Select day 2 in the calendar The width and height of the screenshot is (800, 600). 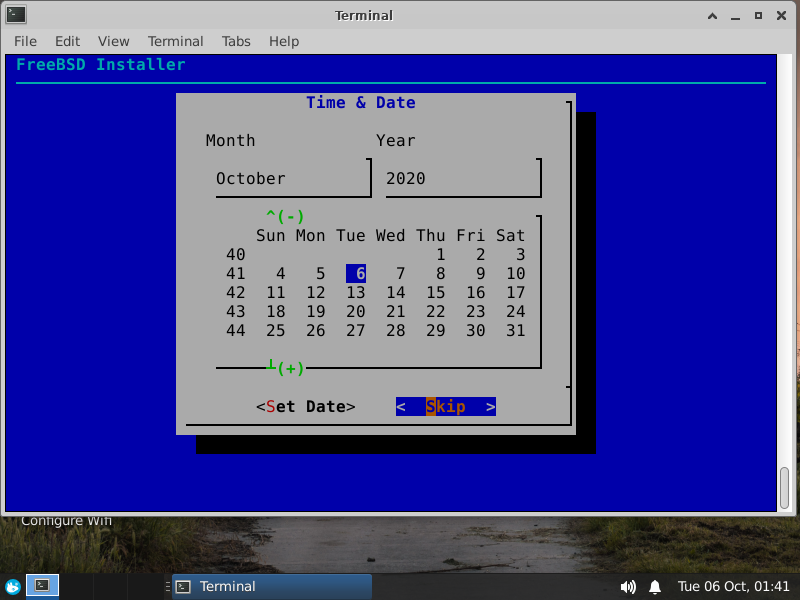click(481, 255)
